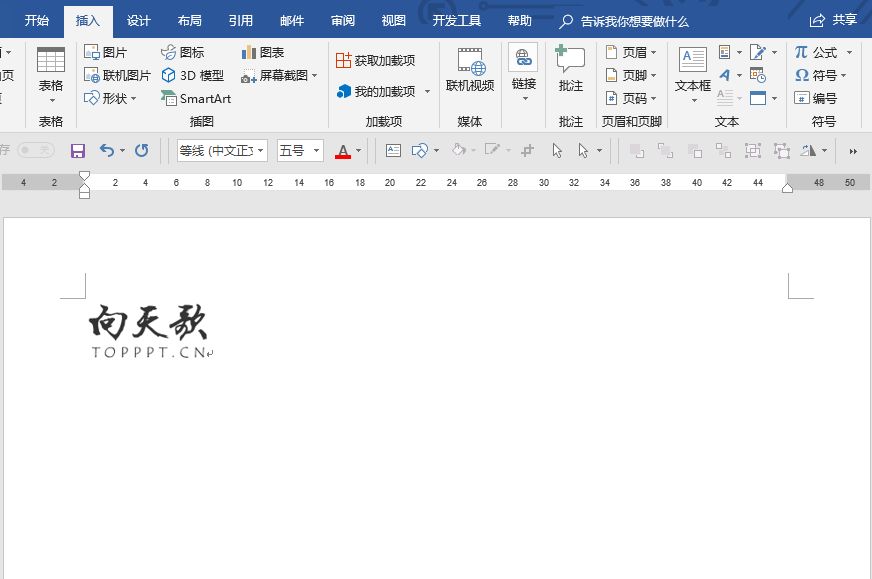Expand the 页眉 dropdown arrow

click(653, 52)
